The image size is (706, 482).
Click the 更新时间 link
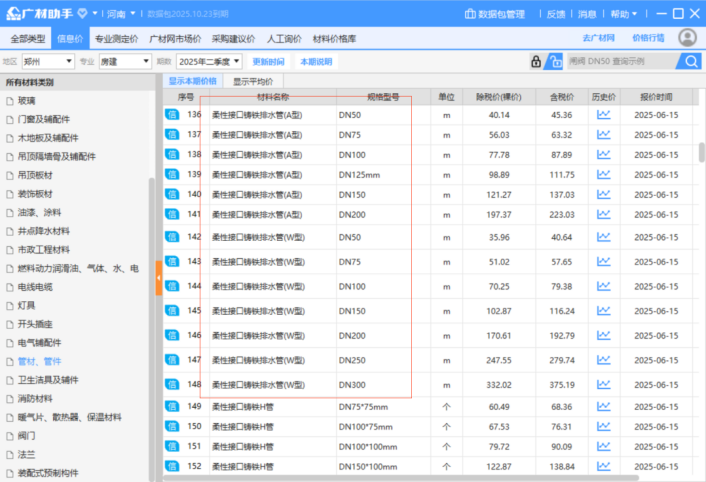pos(268,62)
